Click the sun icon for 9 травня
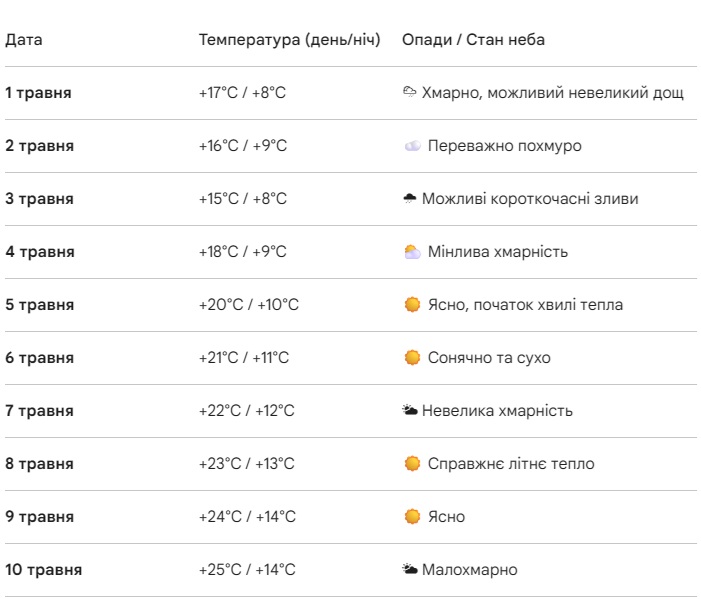Screen dimensions: 701x599 [412, 517]
